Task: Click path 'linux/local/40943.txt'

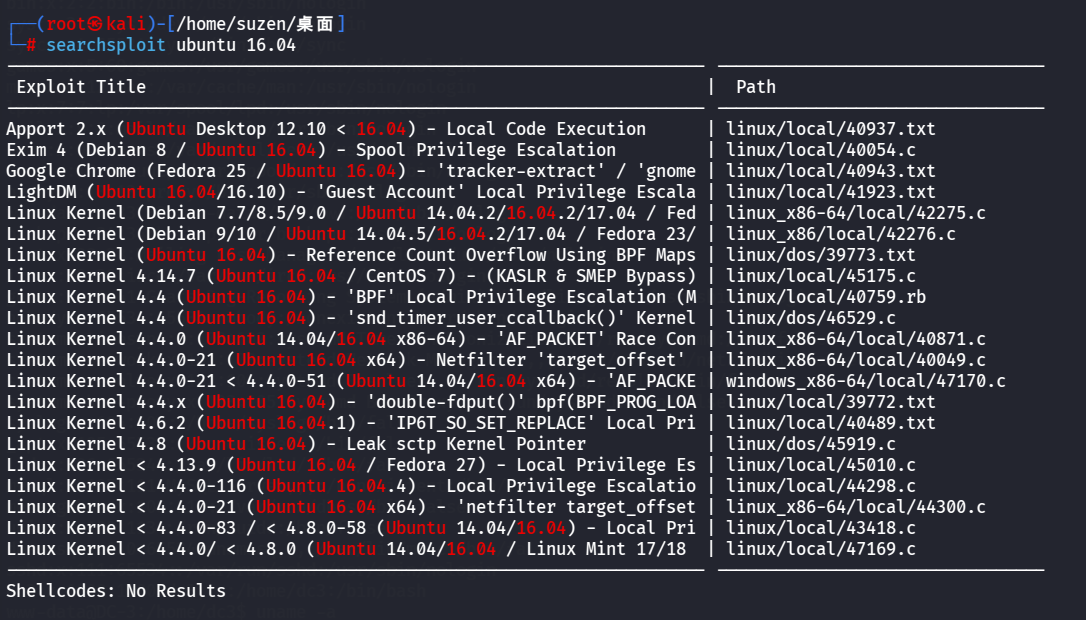Action: coord(830,171)
